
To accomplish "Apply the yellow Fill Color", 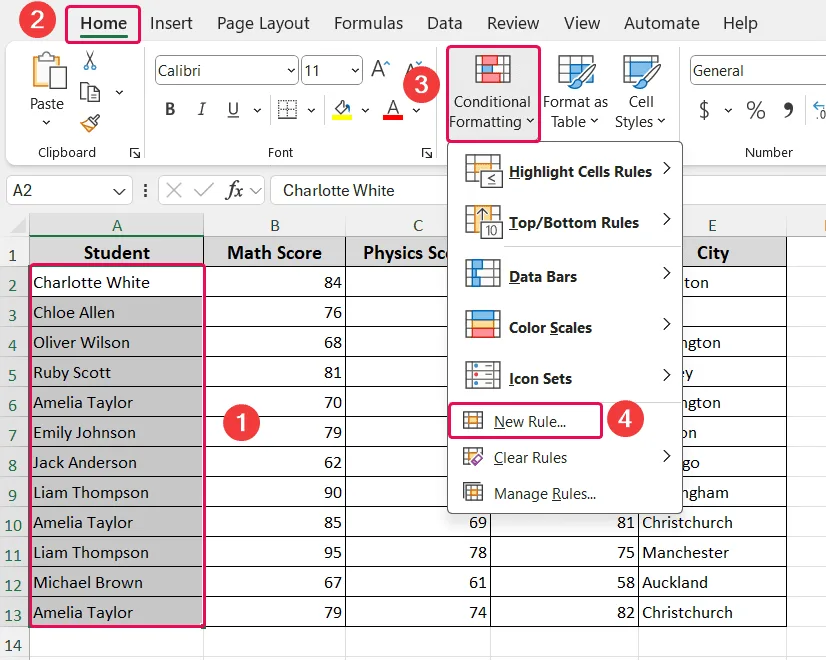I will 342,110.
